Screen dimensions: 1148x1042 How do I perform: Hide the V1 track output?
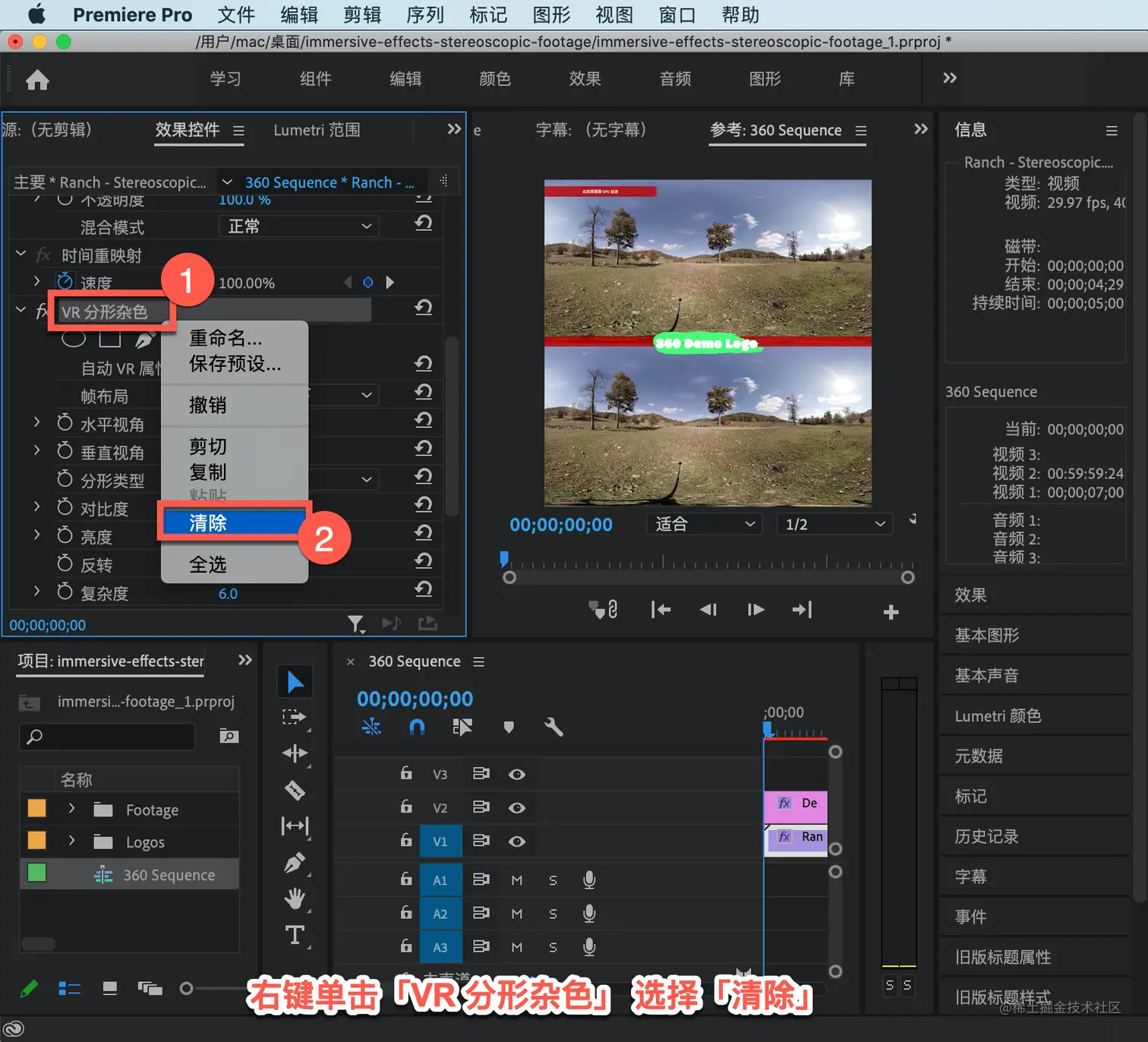pyautogui.click(x=517, y=841)
